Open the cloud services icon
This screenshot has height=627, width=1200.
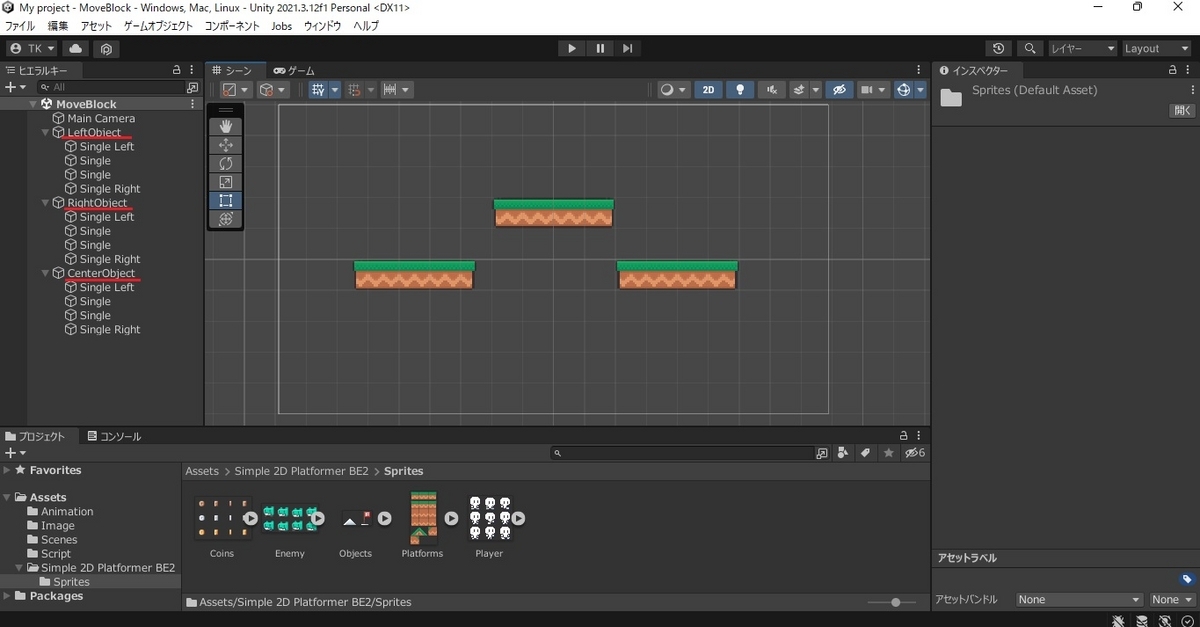tap(76, 48)
